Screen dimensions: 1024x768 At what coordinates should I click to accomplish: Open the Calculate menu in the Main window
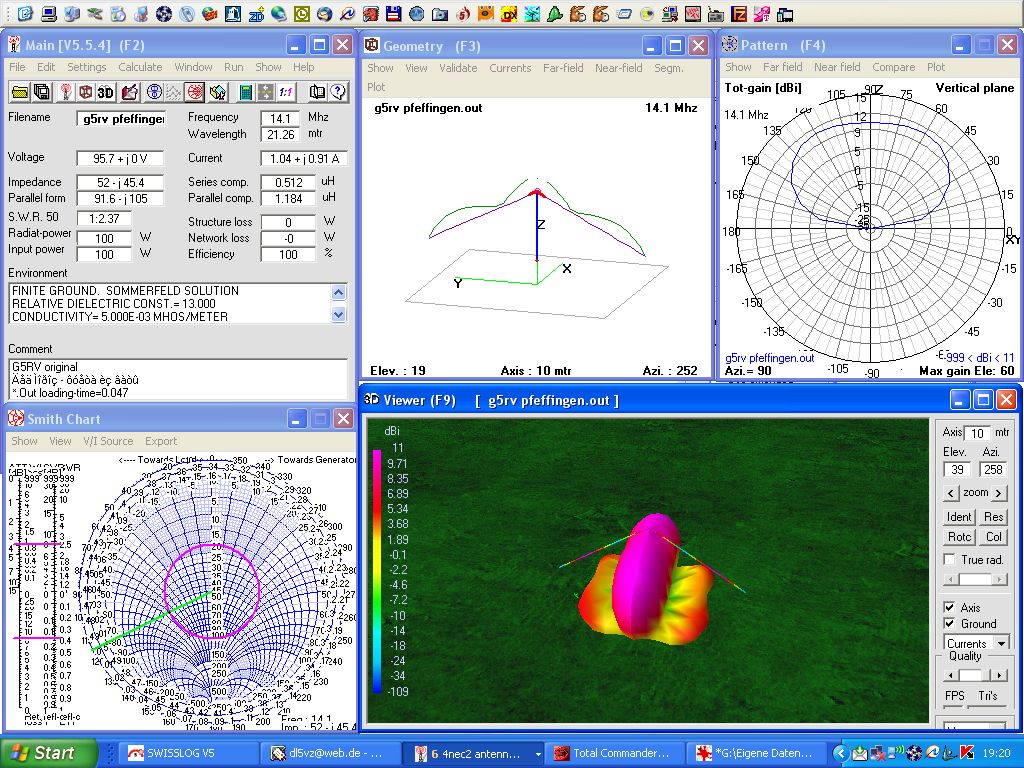pos(140,67)
